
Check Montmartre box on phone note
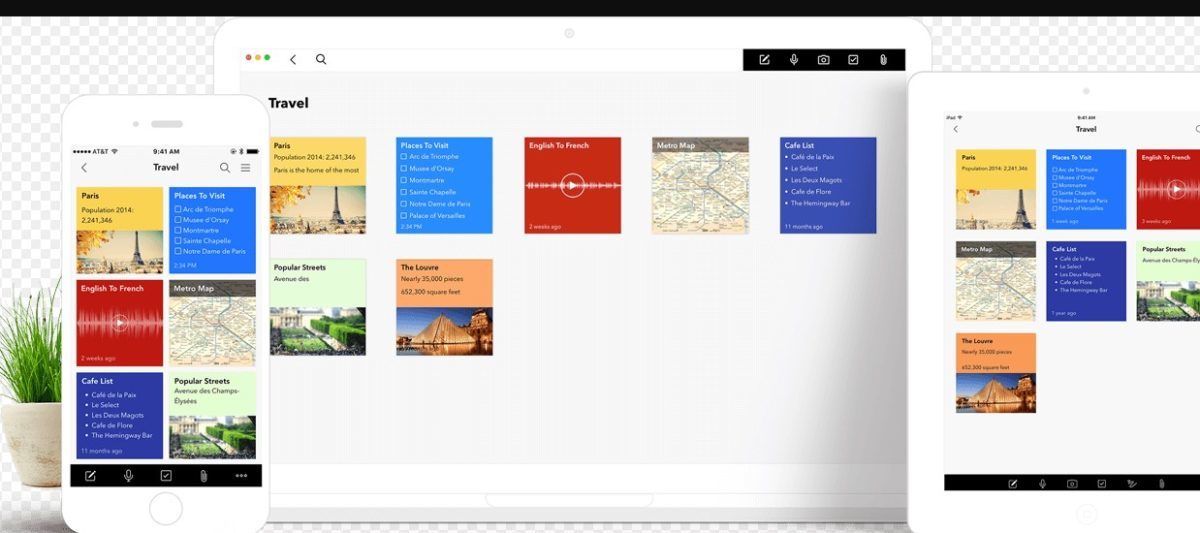[x=178, y=230]
